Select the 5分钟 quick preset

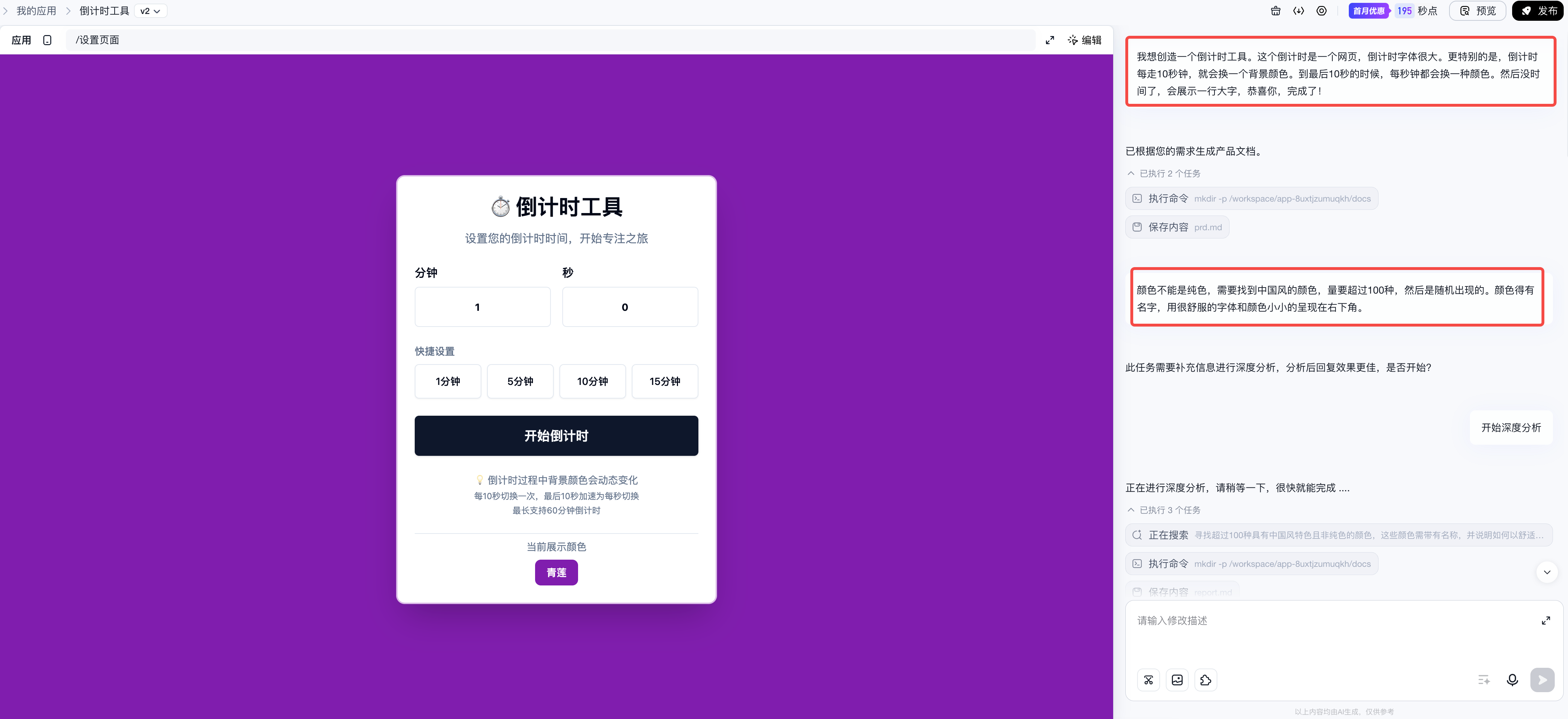pos(520,381)
